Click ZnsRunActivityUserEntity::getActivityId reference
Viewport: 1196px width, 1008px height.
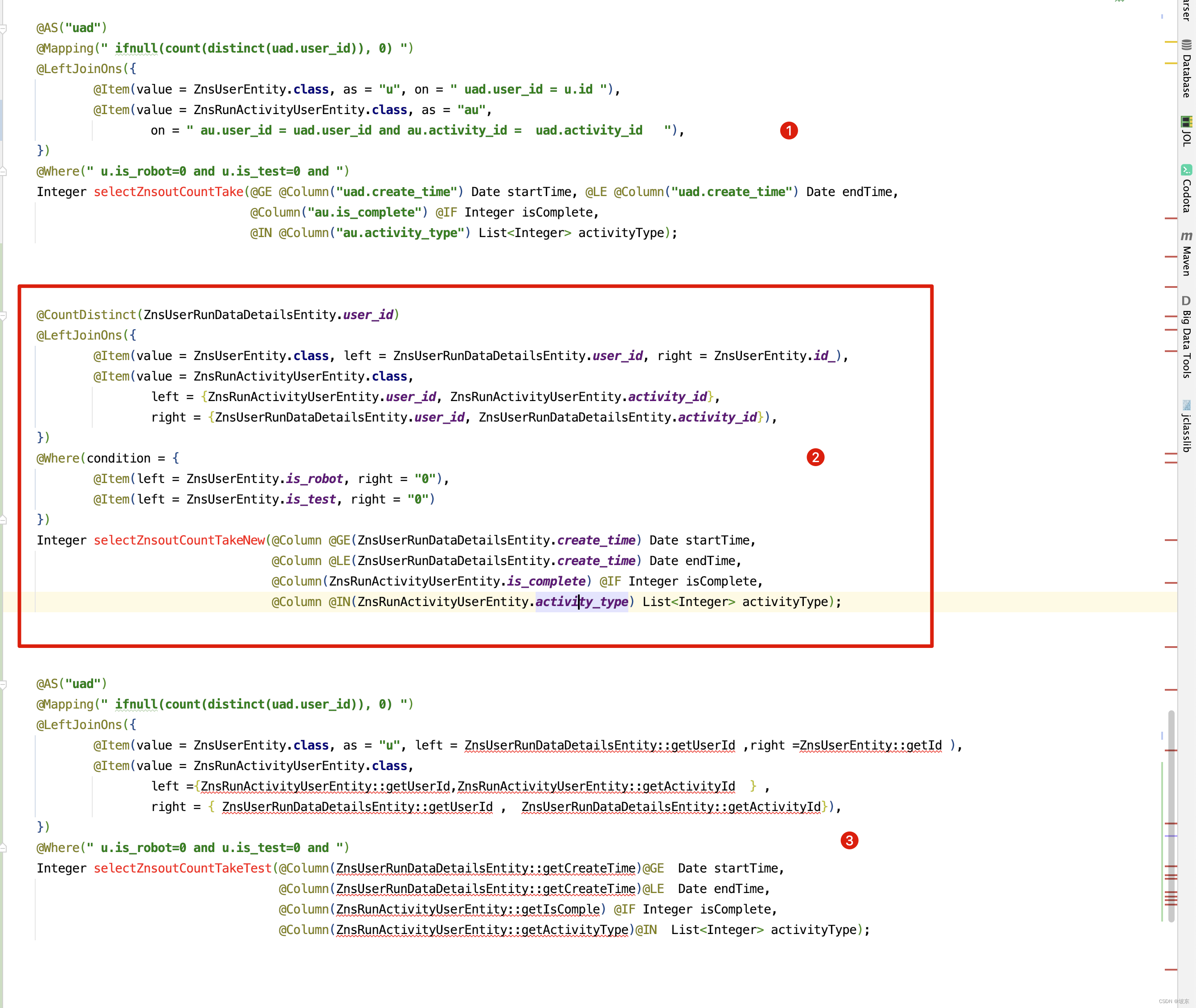(596, 786)
